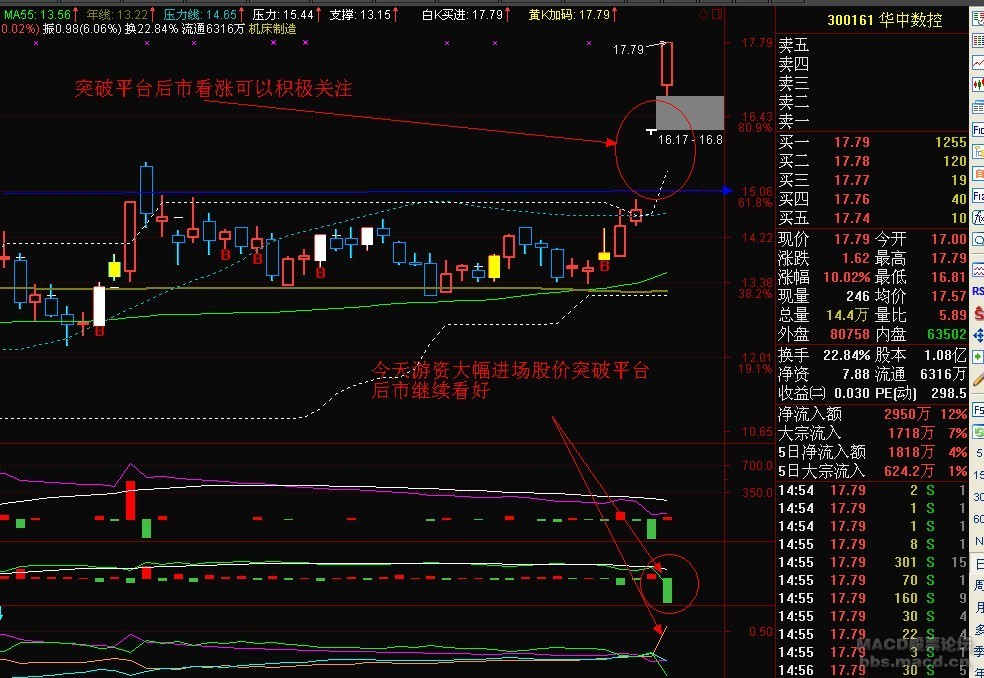This screenshot has height=678, width=984.
Task: Open the tree structure icon in toolbar
Action: (x=978, y=153)
